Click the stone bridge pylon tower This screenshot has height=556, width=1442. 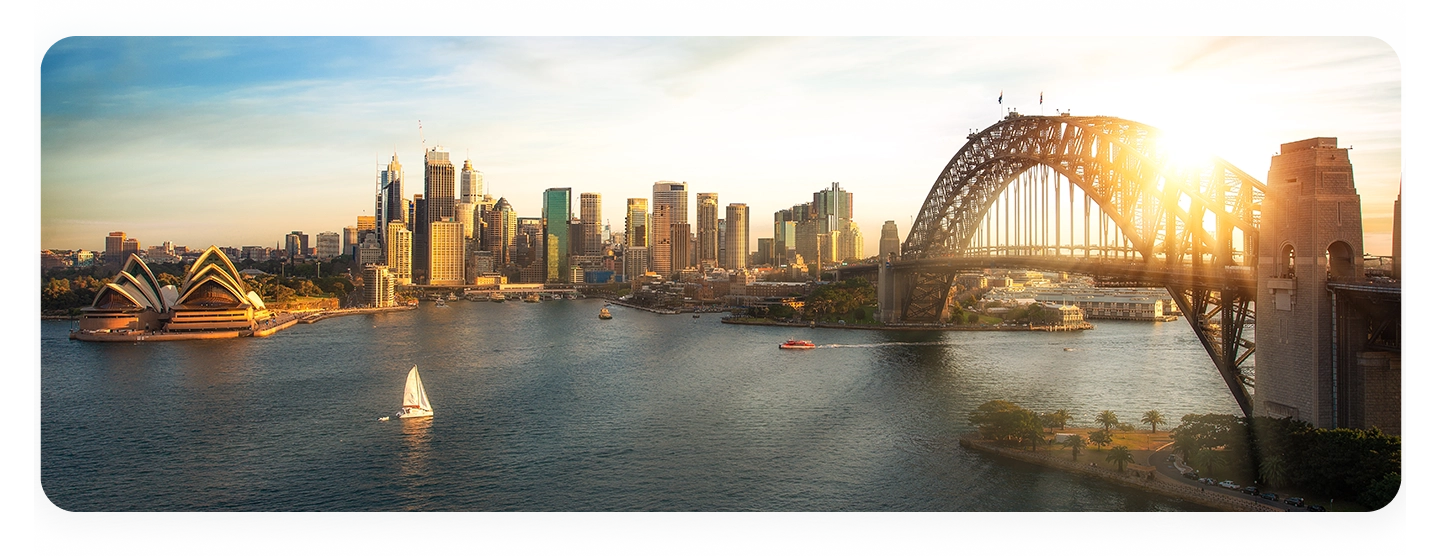(x=1308, y=280)
